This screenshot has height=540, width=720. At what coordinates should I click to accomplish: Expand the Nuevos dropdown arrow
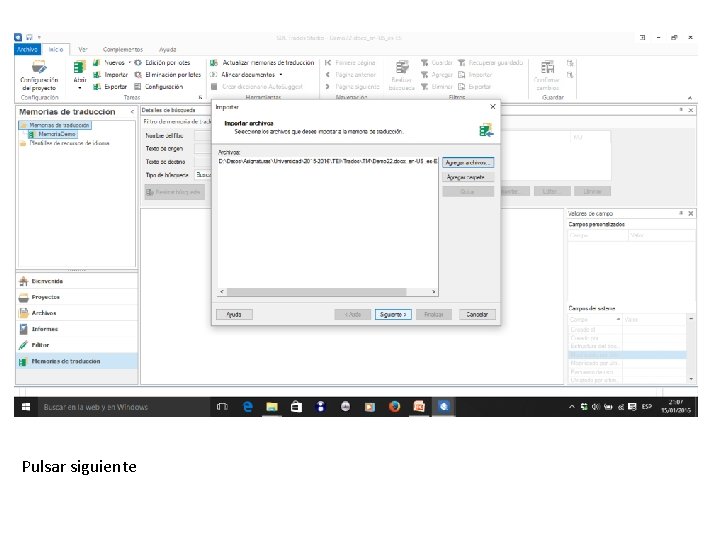(x=129, y=62)
